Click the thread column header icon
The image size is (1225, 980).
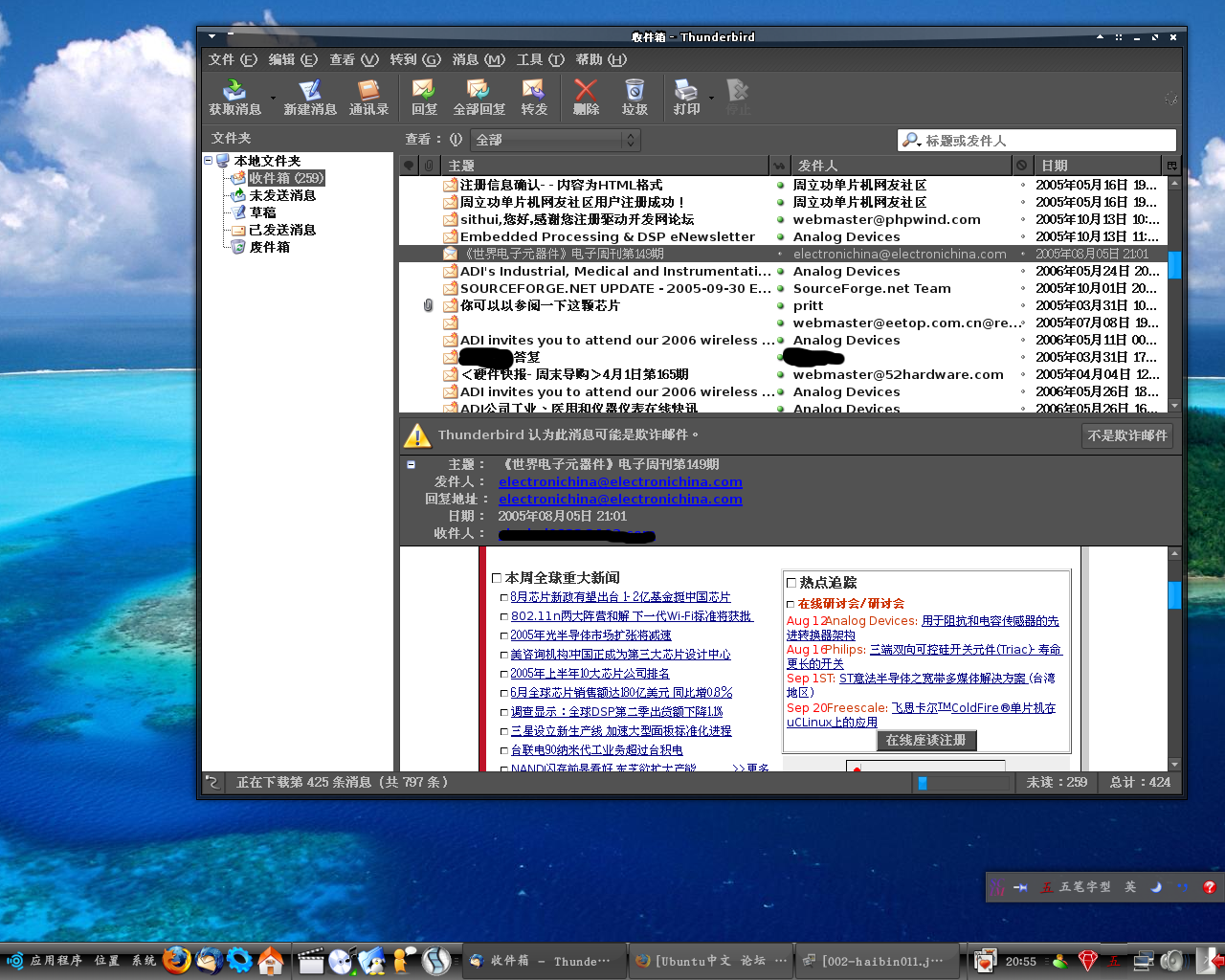click(x=409, y=166)
